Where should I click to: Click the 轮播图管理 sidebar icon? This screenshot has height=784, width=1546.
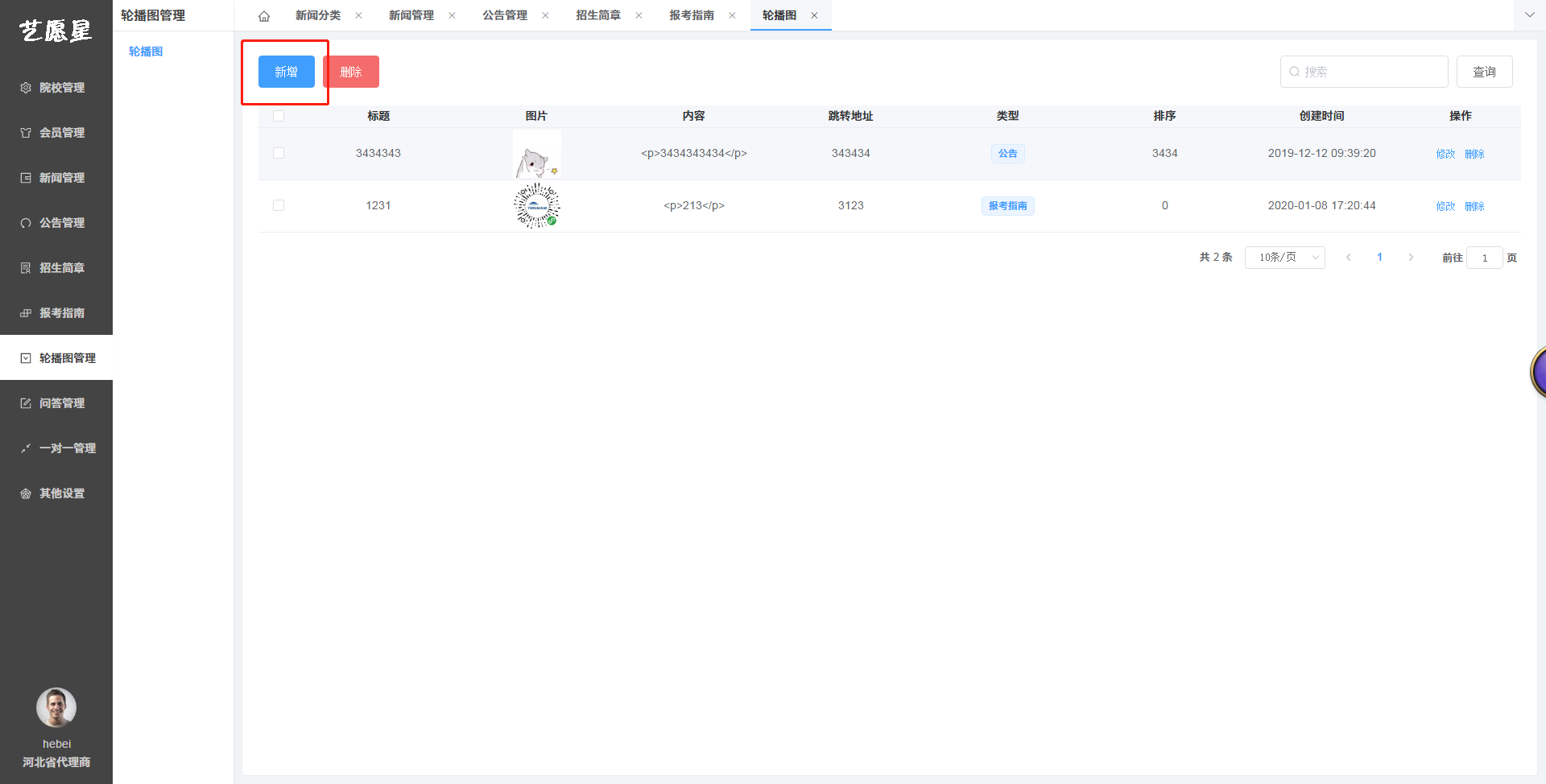pos(26,358)
